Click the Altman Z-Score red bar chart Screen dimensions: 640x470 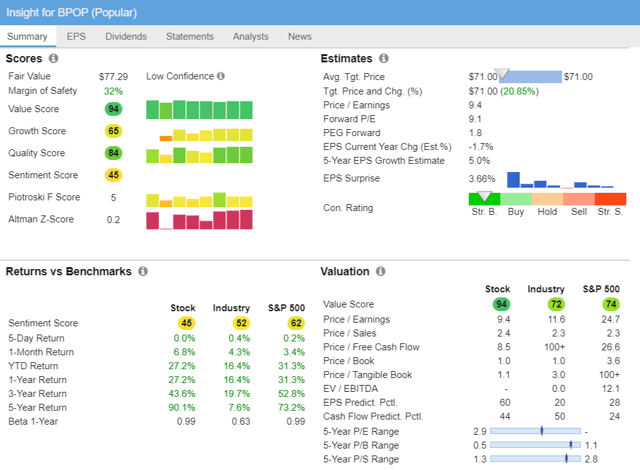(199, 219)
